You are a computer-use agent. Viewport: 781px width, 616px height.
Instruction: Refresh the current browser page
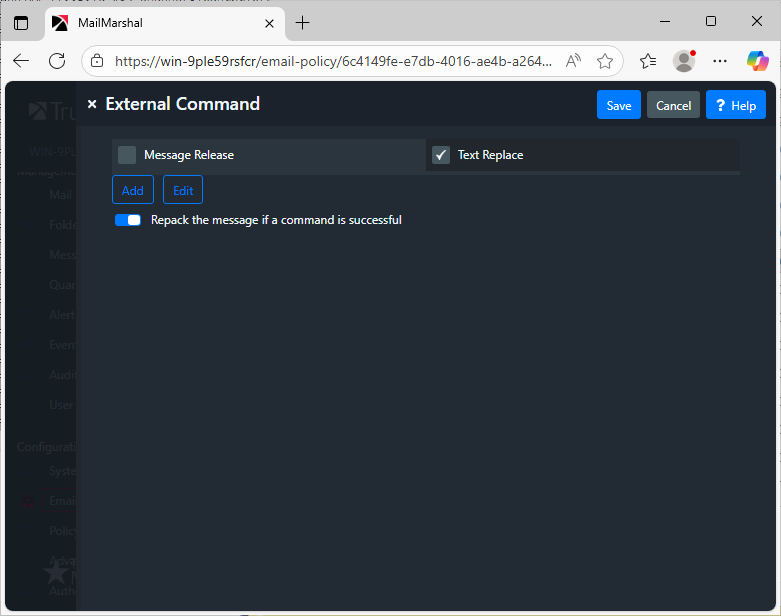click(57, 61)
